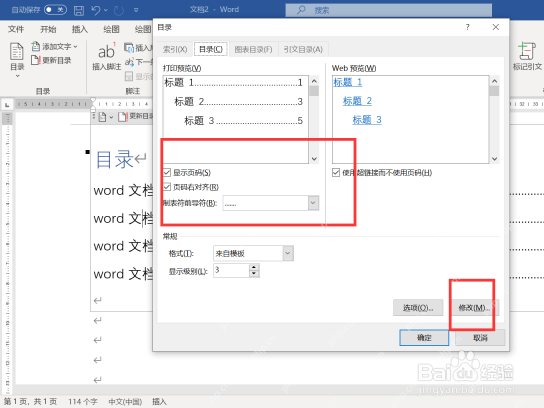Viewport: 544px width, 408px height.
Task: Click the Undo arrow icon
Action: coord(96,10)
